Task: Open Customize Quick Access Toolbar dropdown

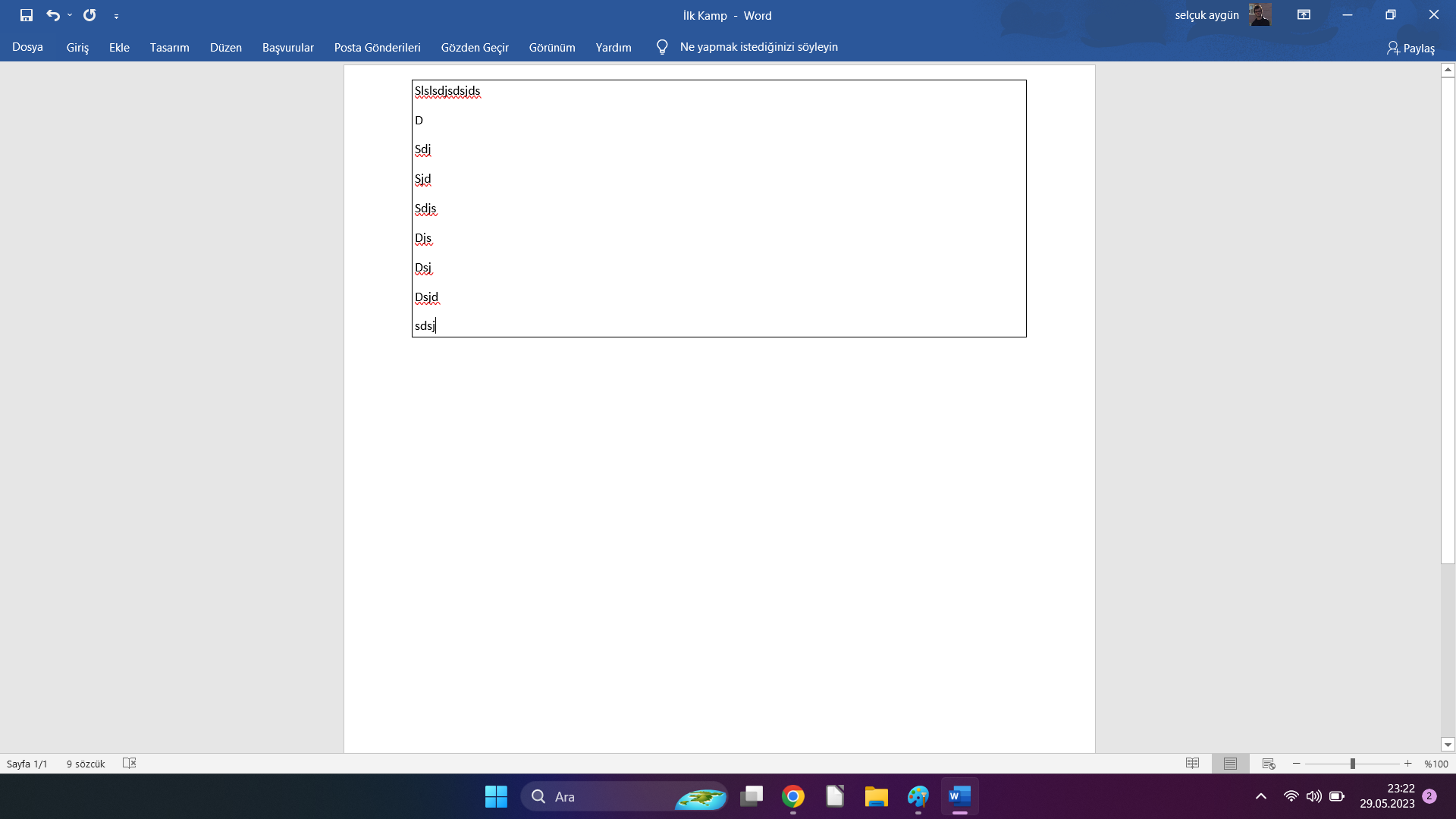Action: [116, 16]
